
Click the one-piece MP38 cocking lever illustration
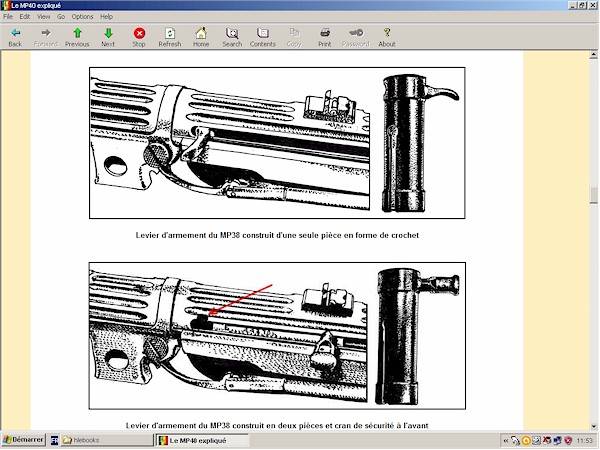pos(277,143)
